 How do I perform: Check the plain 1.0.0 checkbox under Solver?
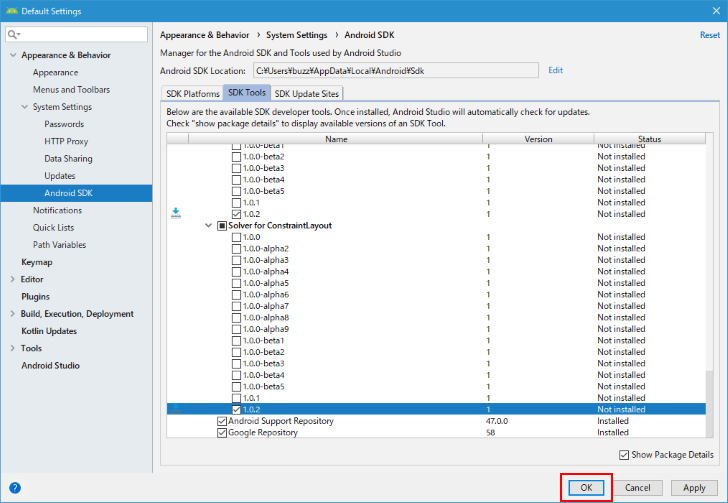[236, 237]
